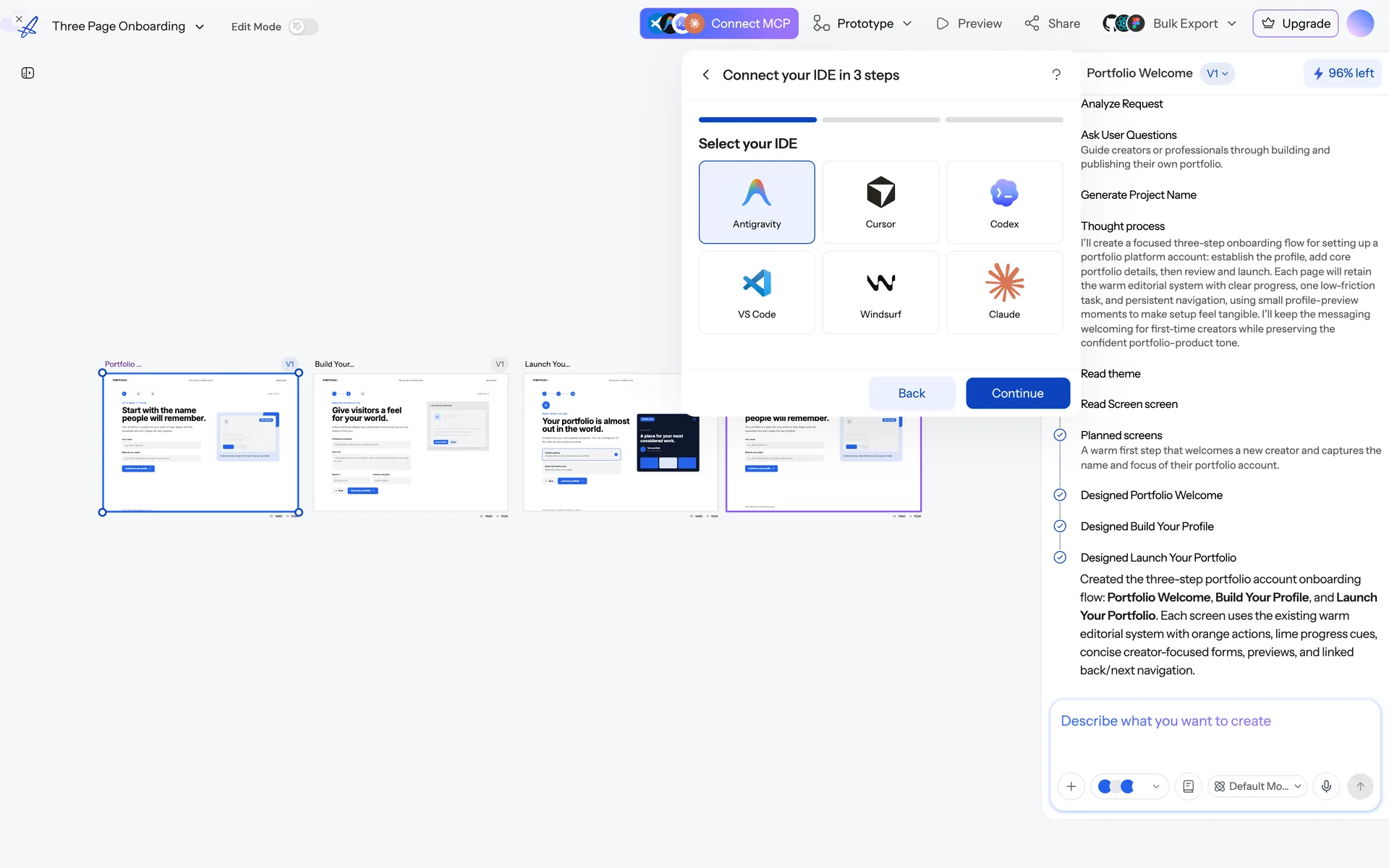This screenshot has width=1389, height=868.
Task: Open the V1 version dropdown in chat header
Action: [1217, 73]
